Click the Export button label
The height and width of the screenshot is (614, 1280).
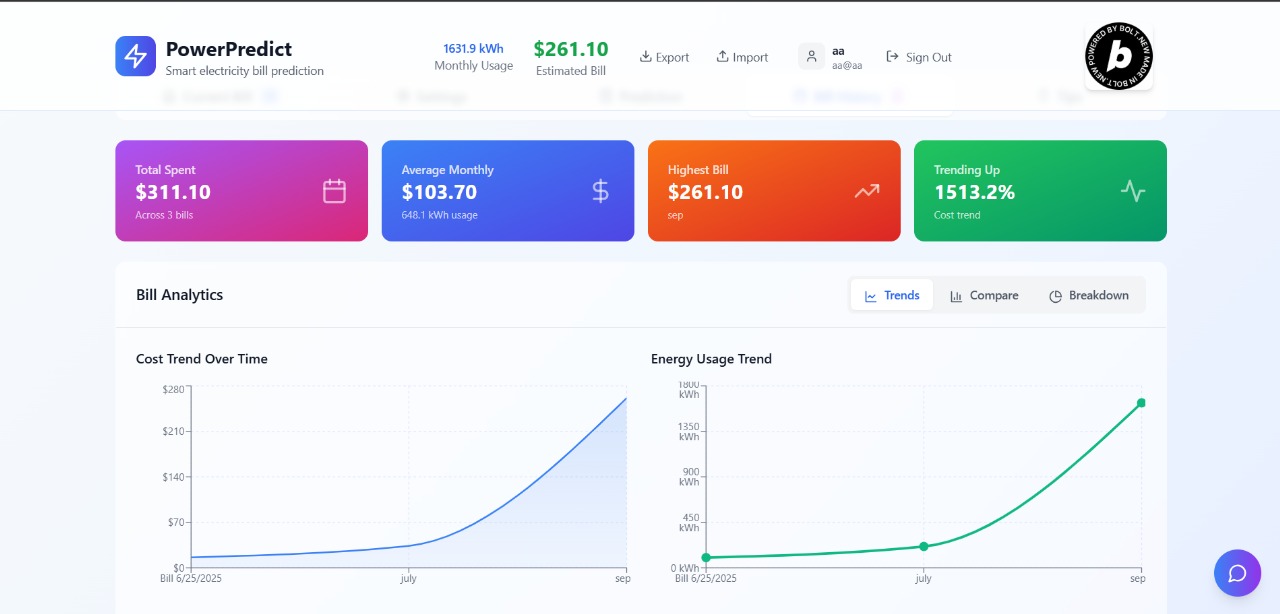coord(672,57)
